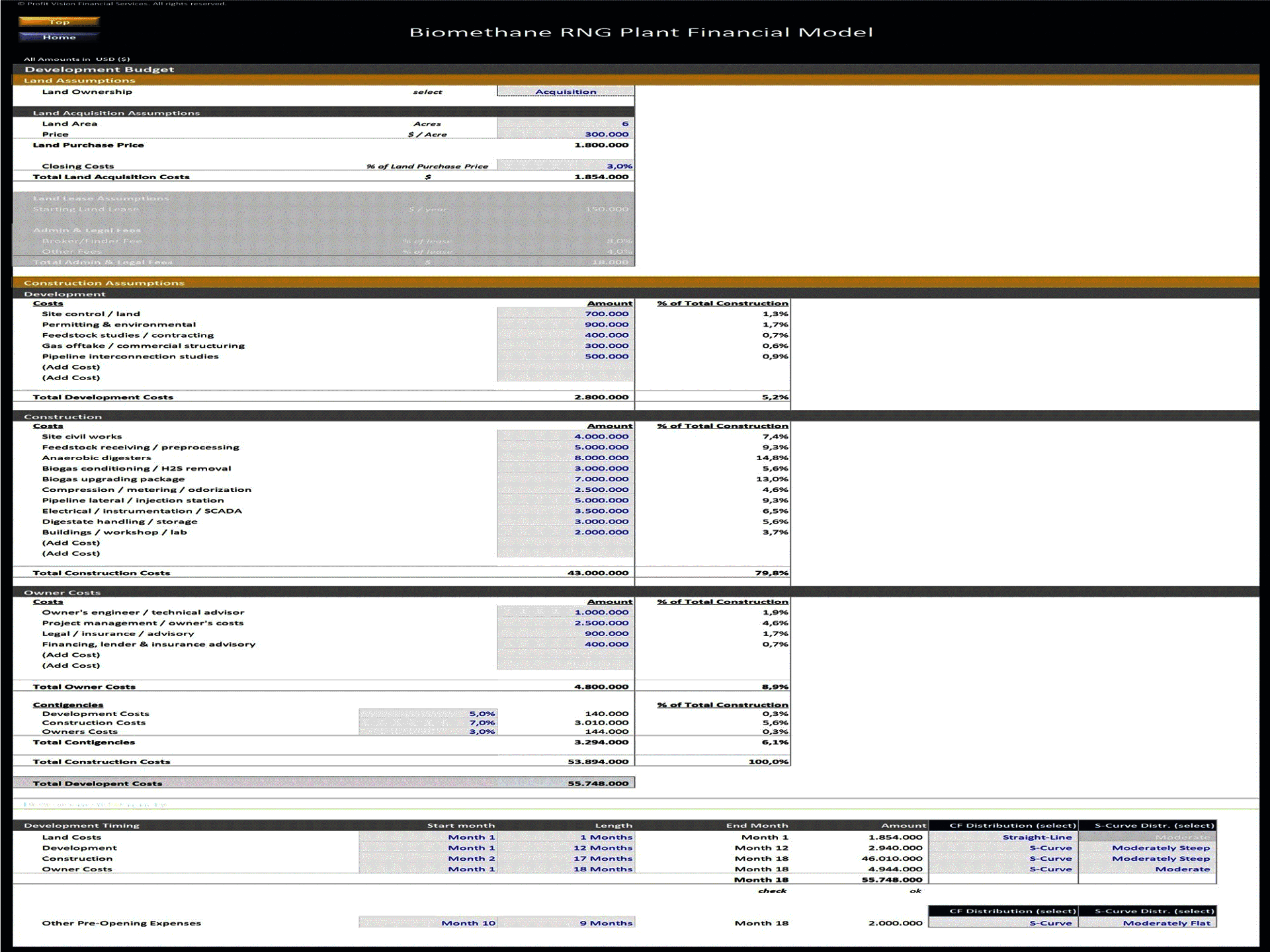Open the Land Ownership Acquisition dropdown

tap(566, 92)
